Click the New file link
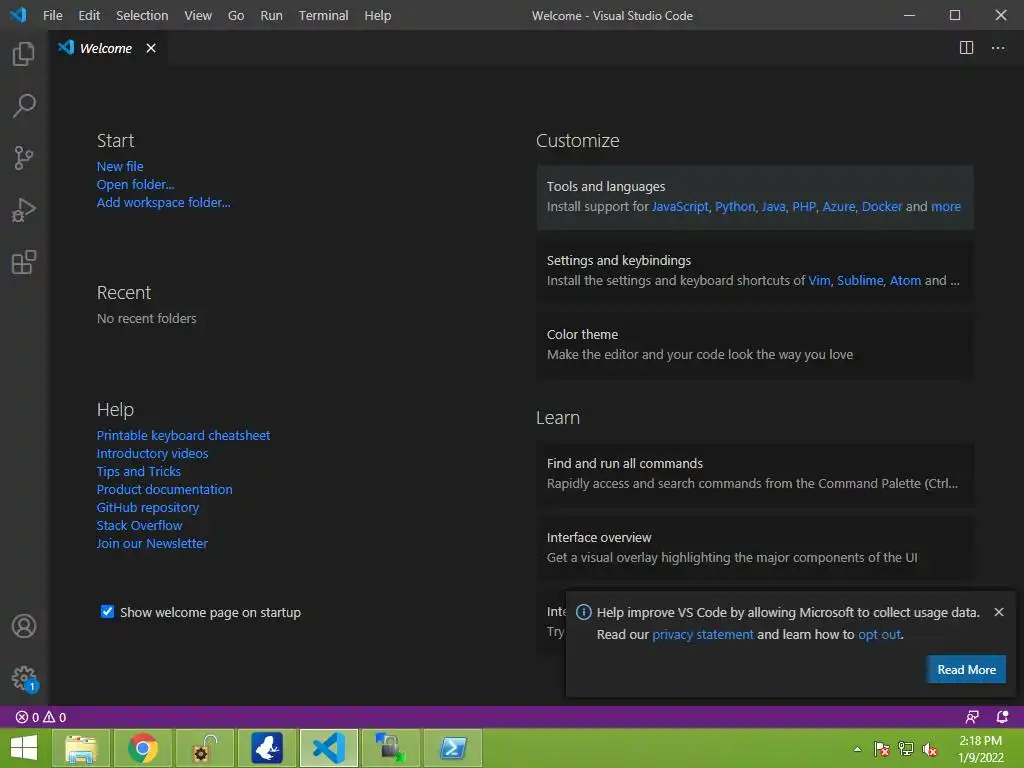1024x768 pixels. (x=120, y=167)
